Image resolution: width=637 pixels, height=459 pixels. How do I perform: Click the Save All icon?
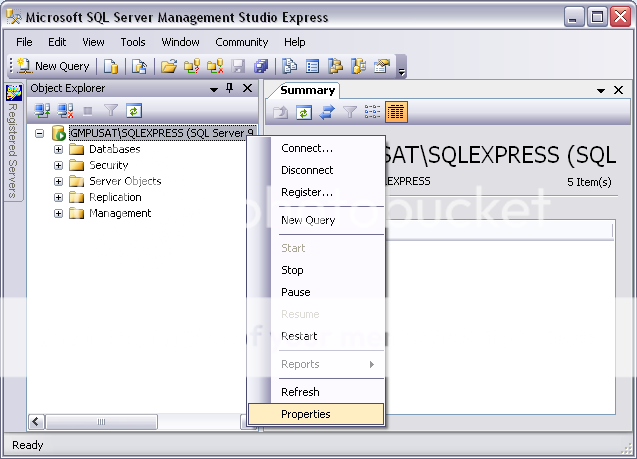coord(261,66)
